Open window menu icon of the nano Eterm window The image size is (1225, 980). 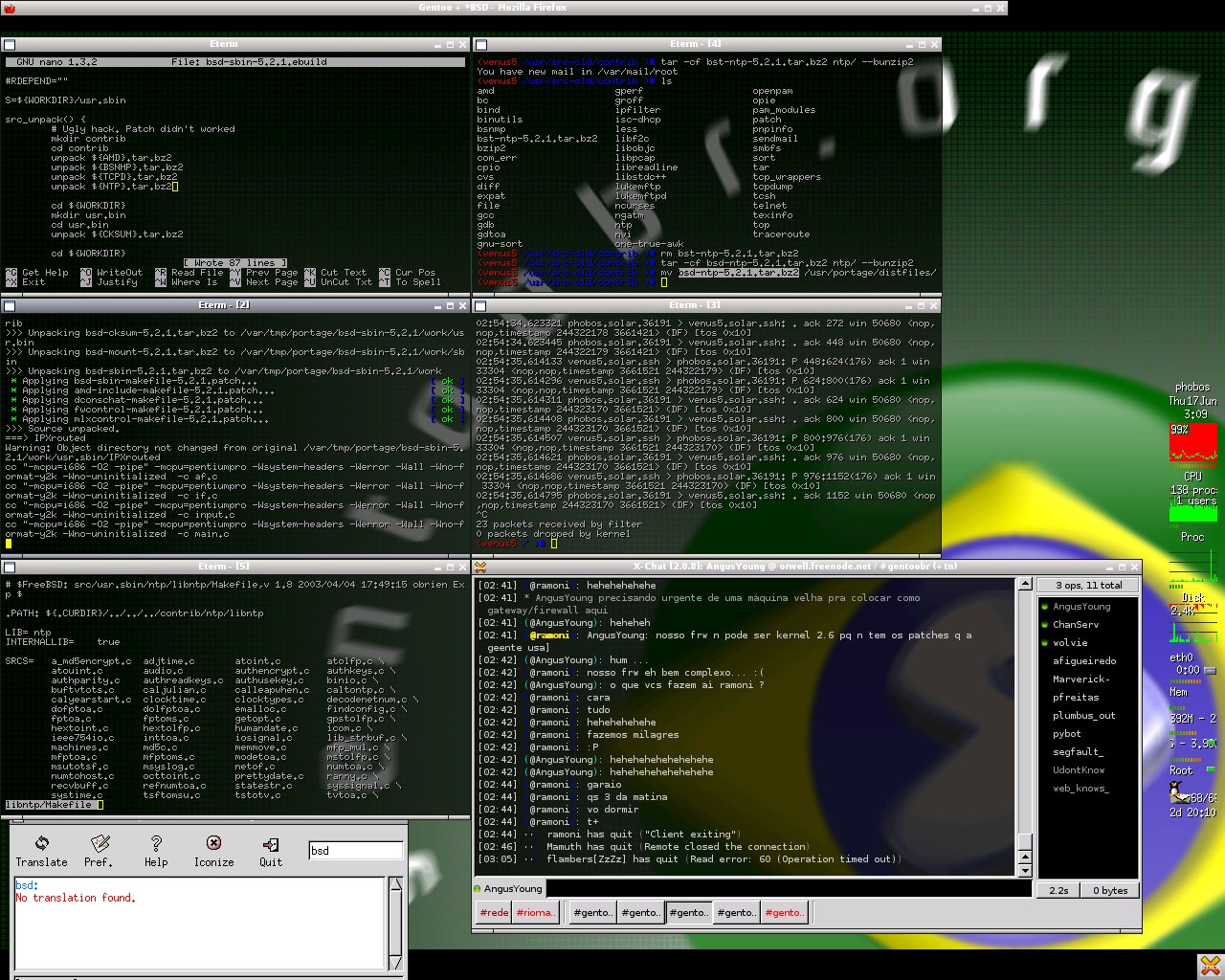tap(9, 45)
